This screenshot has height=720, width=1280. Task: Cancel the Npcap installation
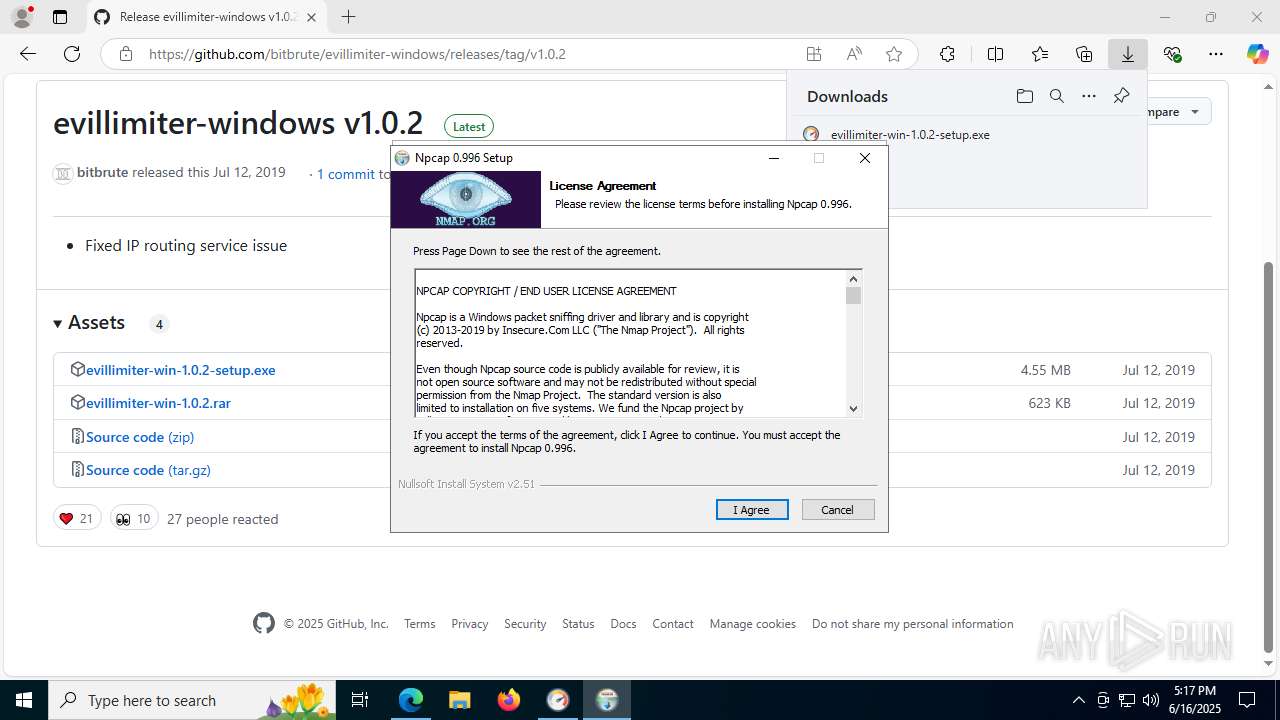(838, 510)
